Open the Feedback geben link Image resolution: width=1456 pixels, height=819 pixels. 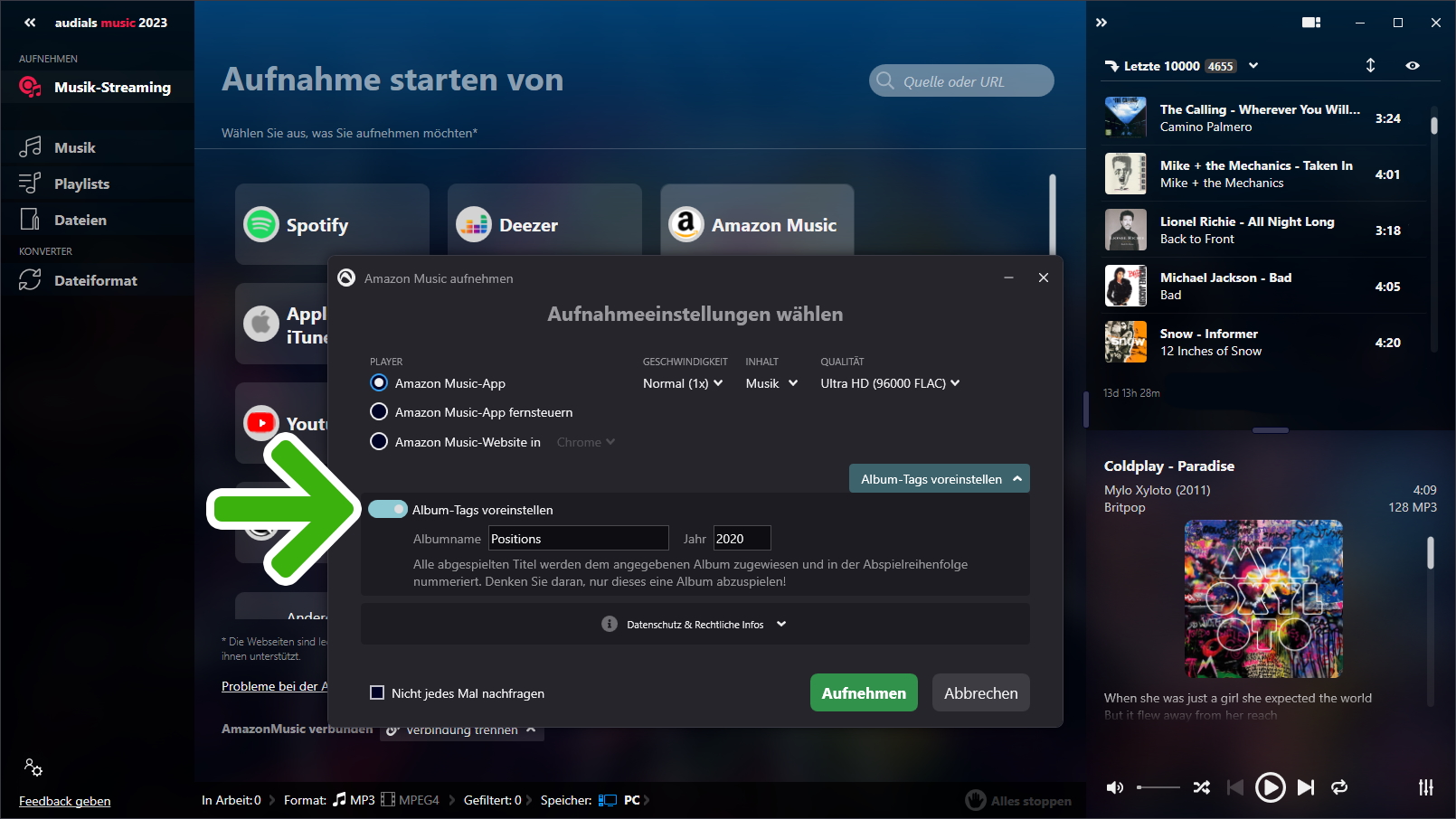tap(65, 801)
